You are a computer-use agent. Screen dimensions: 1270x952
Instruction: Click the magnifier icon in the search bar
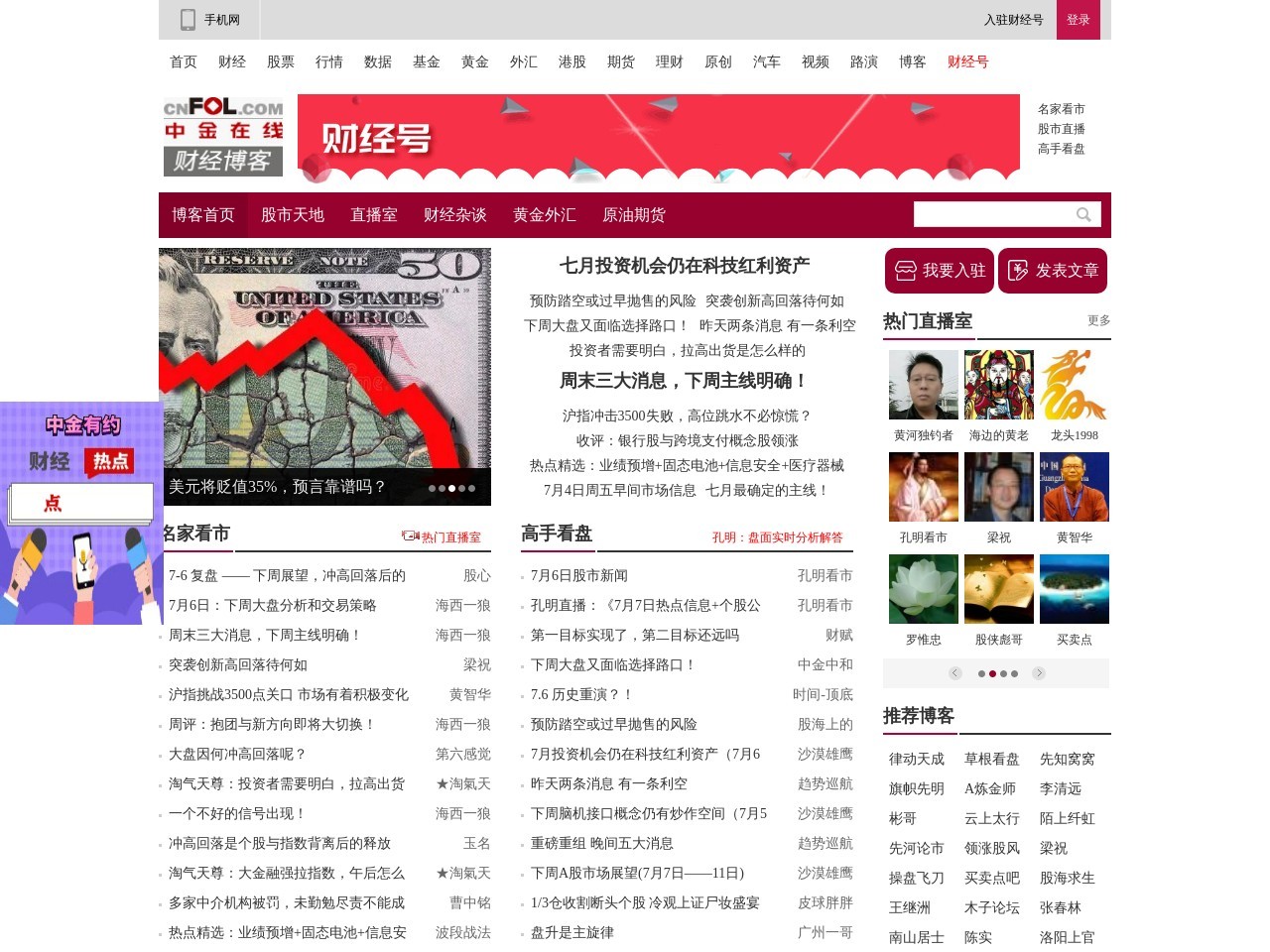[1083, 213]
